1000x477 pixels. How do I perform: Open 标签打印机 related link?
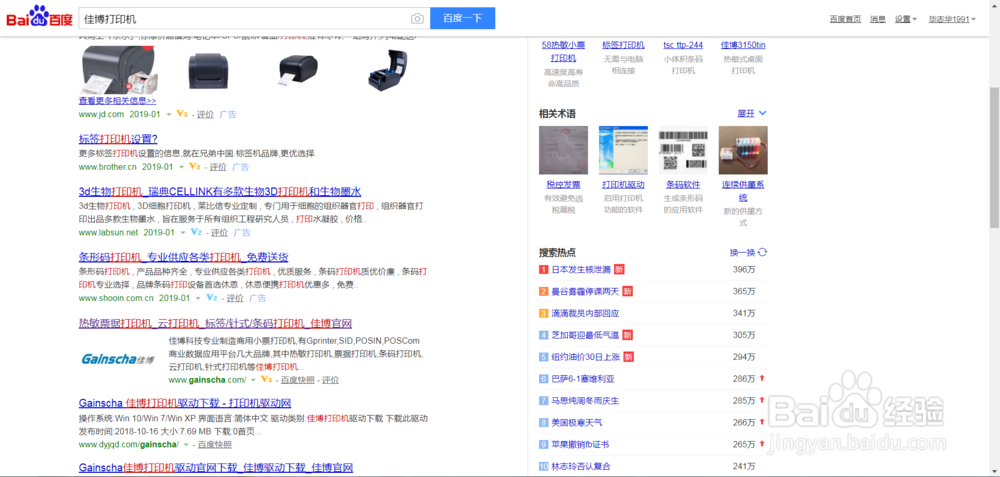pos(623,45)
